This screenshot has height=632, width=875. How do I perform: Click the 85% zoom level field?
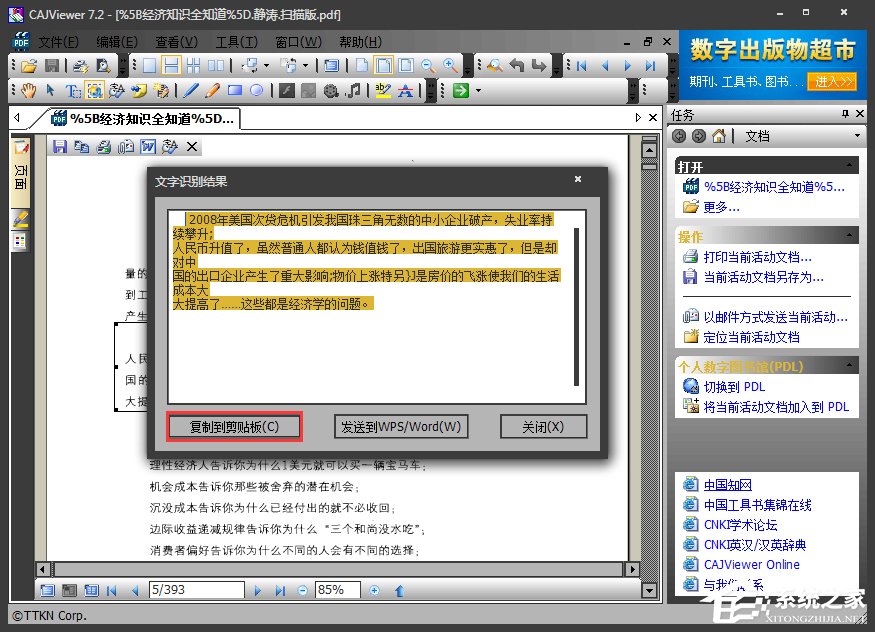[338, 590]
